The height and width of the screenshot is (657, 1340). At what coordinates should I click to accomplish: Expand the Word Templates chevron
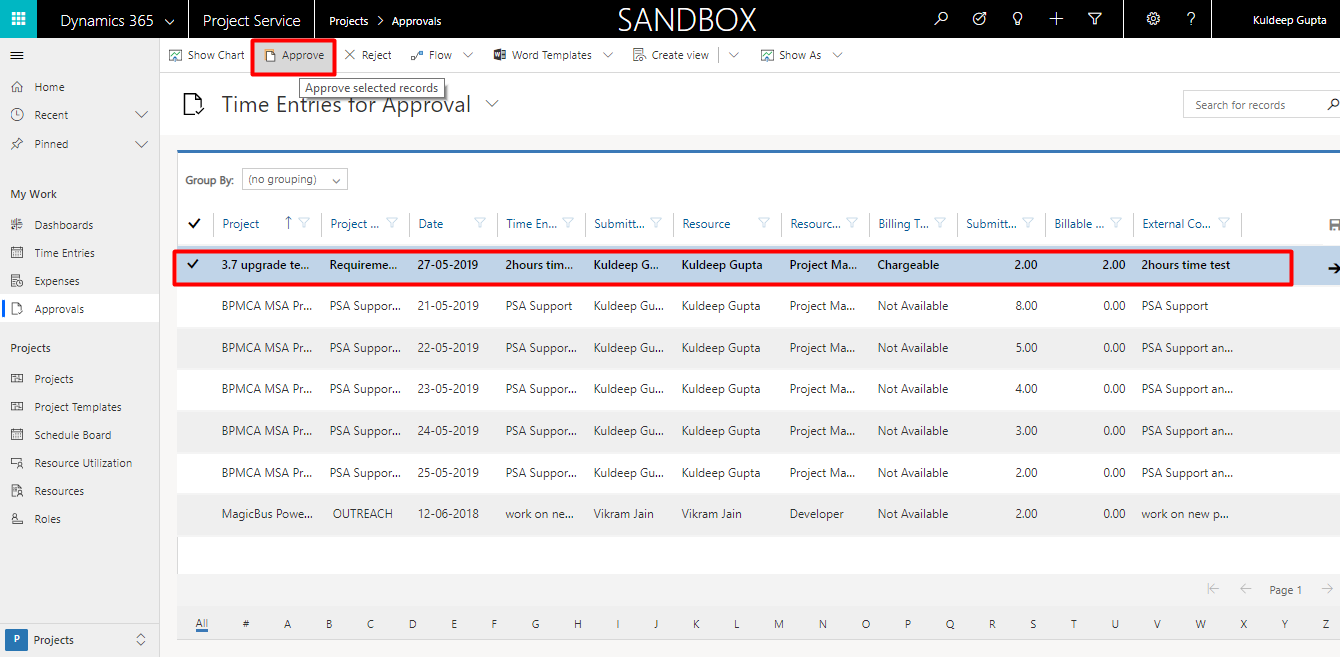[x=608, y=55]
